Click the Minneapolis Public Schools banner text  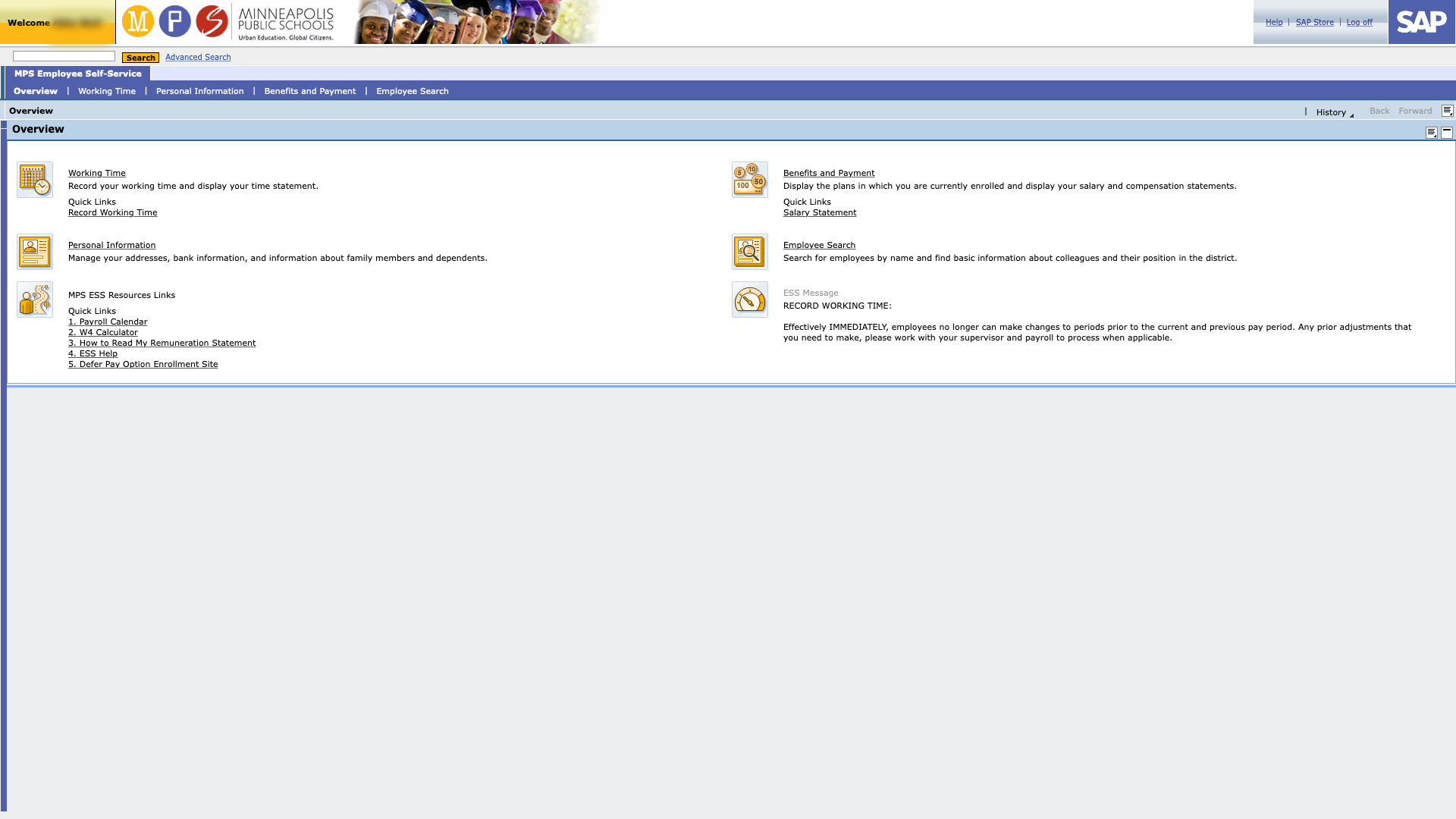click(x=286, y=24)
